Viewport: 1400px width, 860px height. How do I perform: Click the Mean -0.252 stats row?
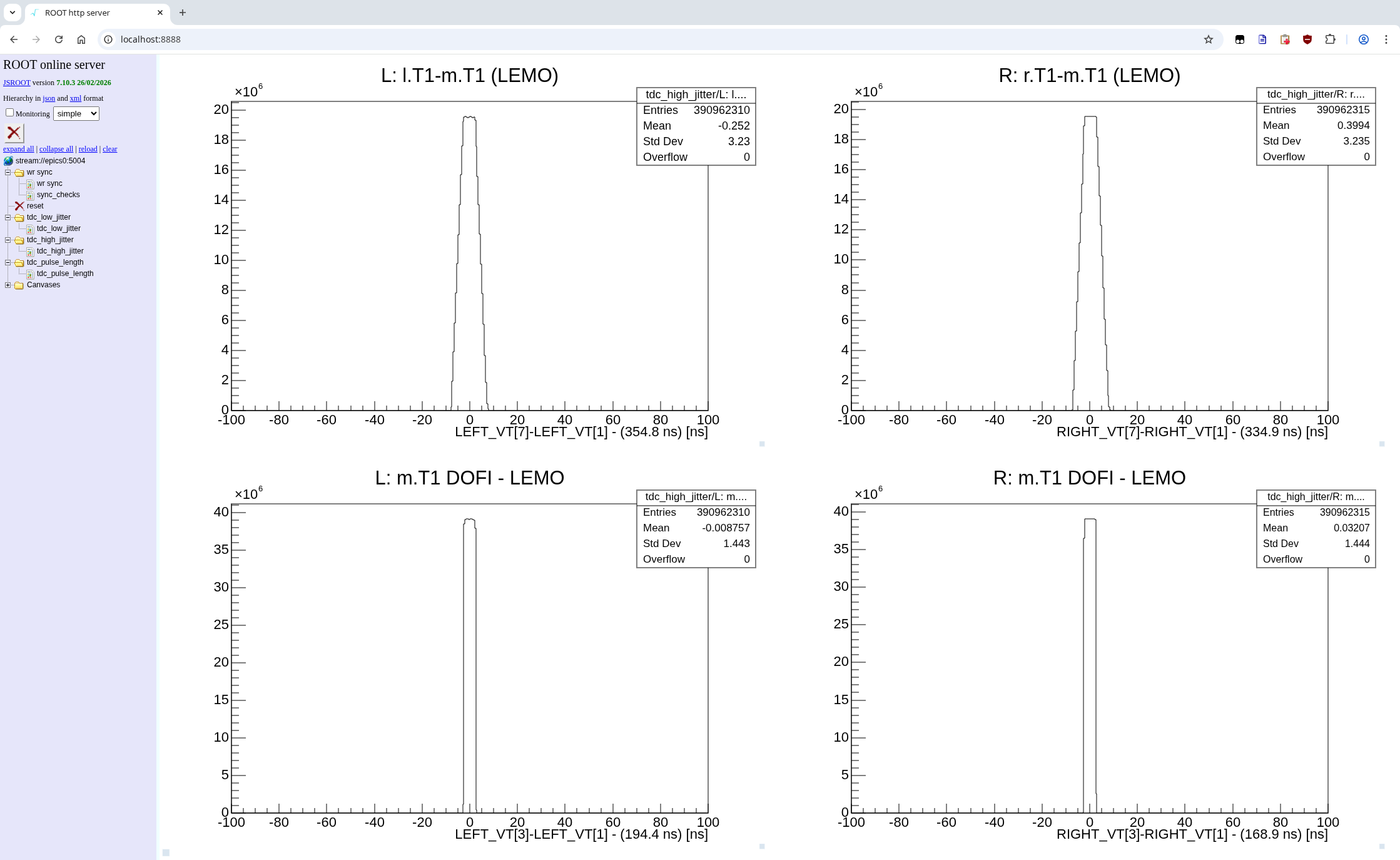point(696,126)
